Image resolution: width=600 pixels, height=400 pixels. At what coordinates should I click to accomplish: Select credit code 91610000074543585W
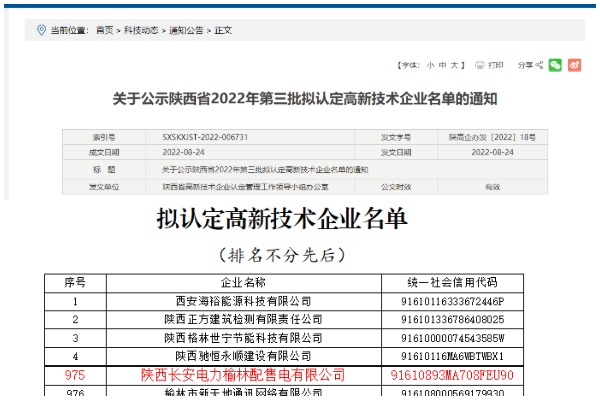coord(452,338)
